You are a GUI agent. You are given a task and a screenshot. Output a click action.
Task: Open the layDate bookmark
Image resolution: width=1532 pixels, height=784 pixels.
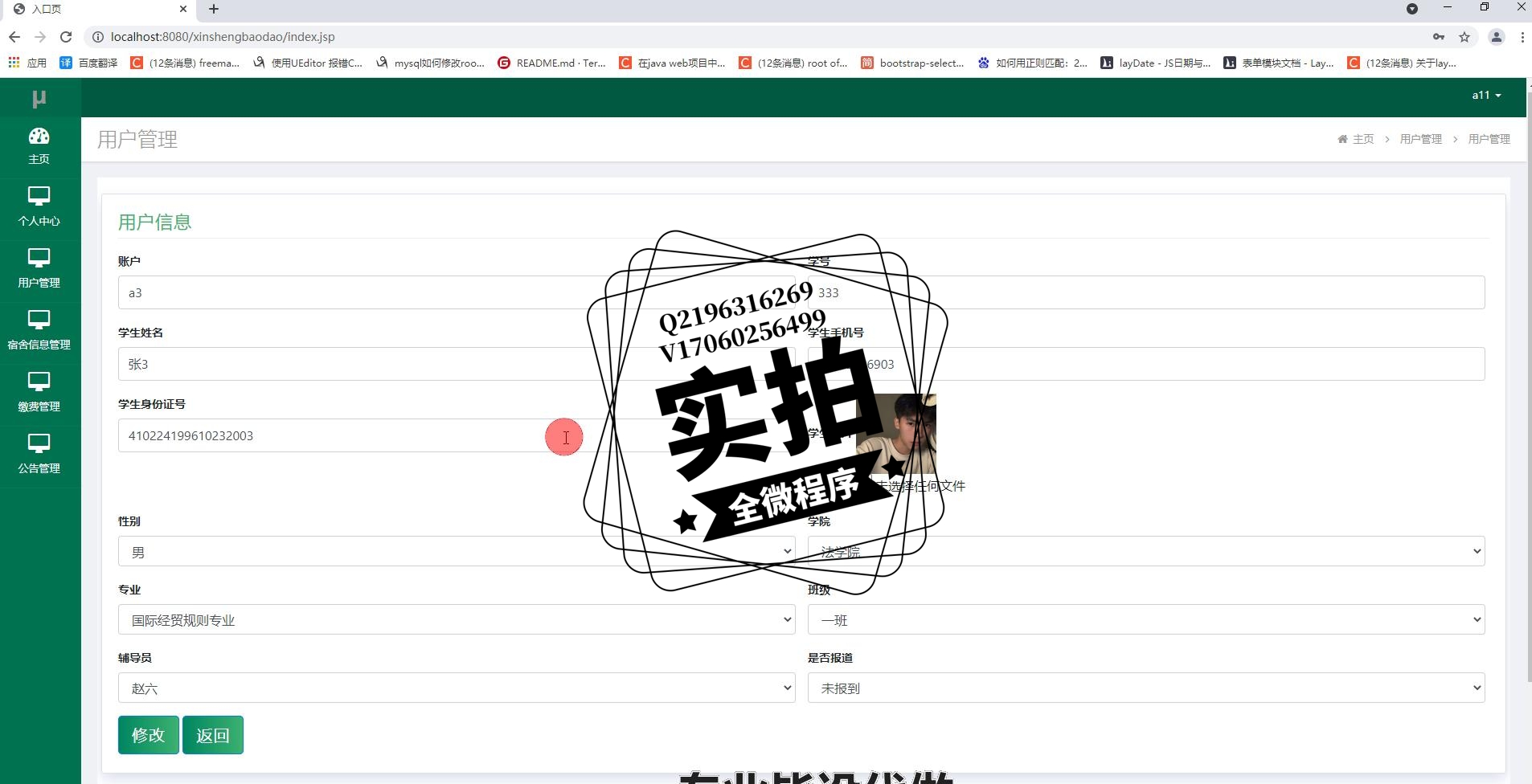pyautogui.click(x=1156, y=63)
